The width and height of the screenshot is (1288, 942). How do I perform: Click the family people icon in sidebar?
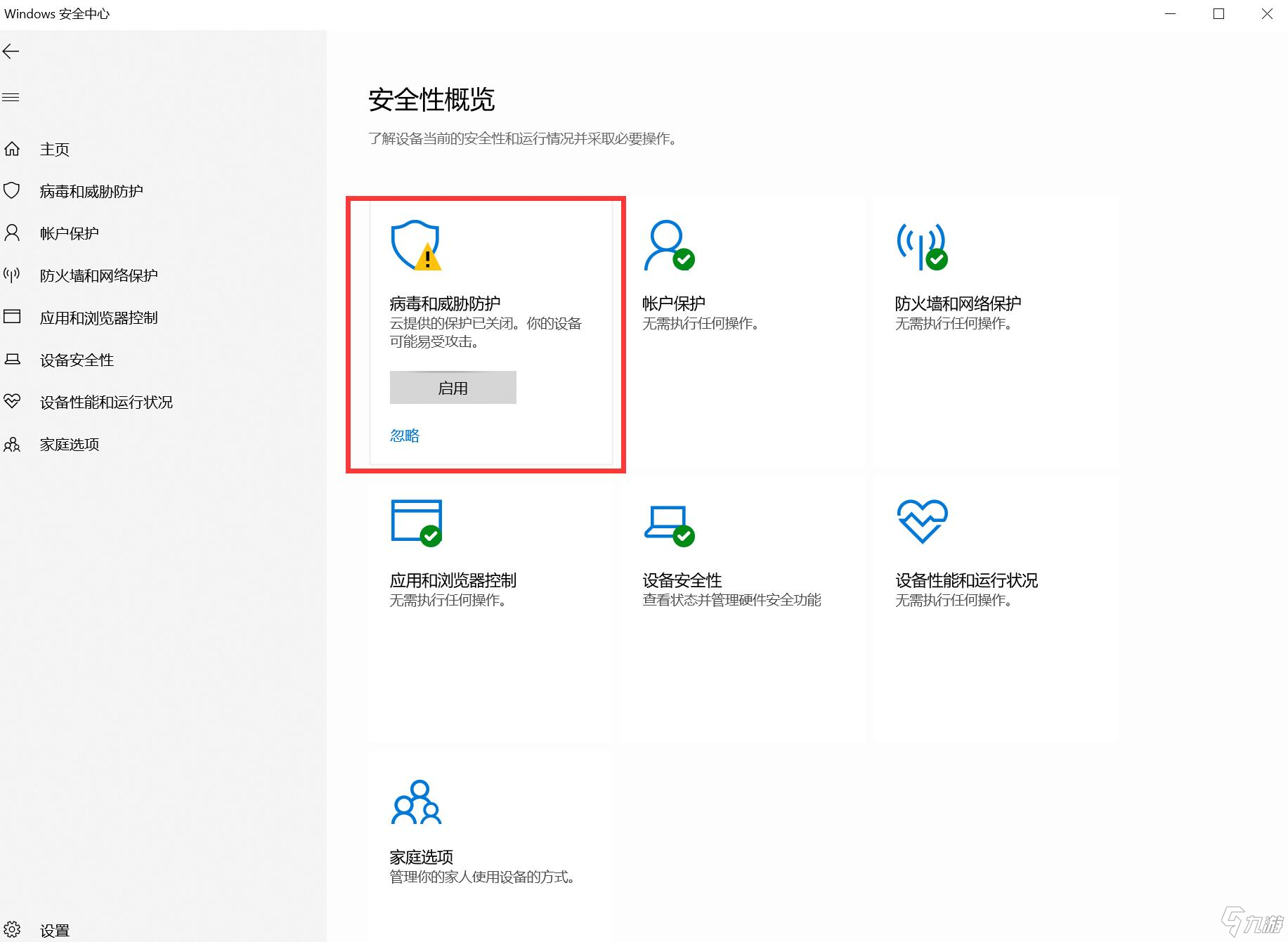(x=12, y=444)
